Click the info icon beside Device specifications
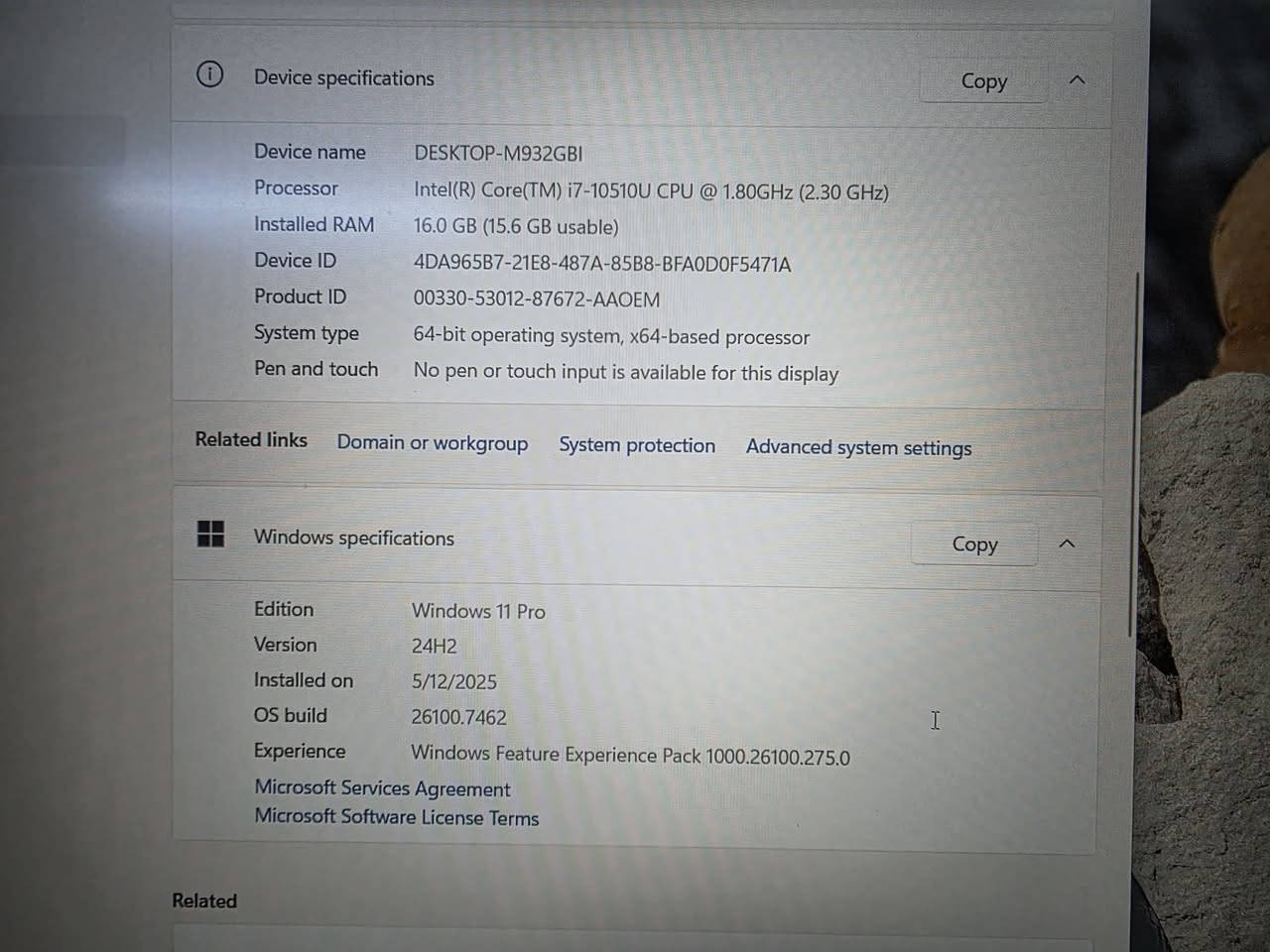Image resolution: width=1270 pixels, height=952 pixels. [209, 73]
